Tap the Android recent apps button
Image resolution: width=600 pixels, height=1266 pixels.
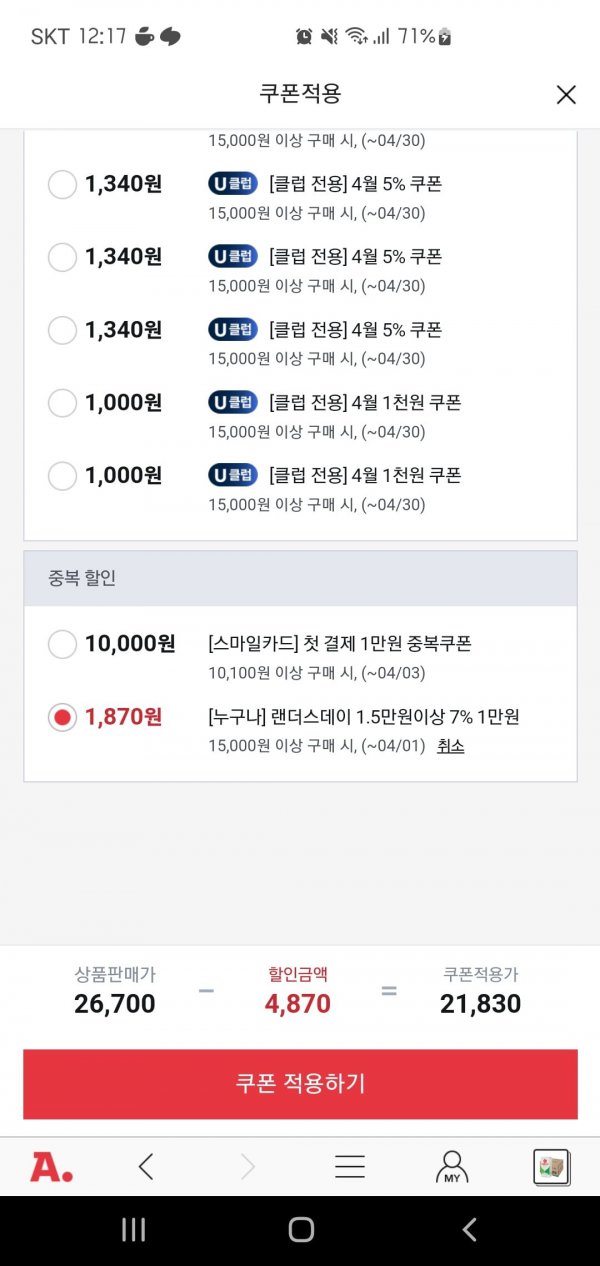[133, 1230]
